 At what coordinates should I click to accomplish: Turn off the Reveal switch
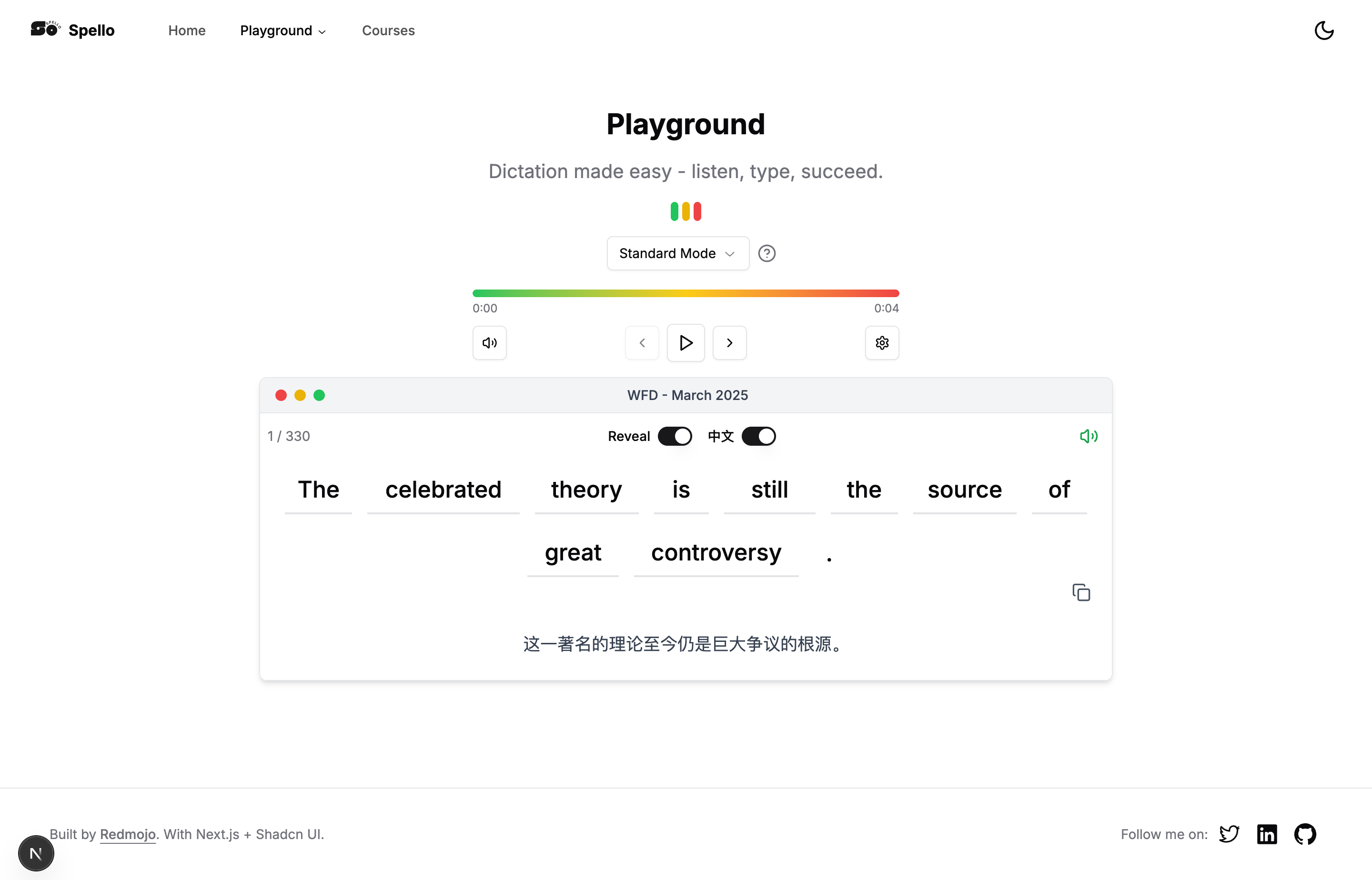[x=675, y=437]
